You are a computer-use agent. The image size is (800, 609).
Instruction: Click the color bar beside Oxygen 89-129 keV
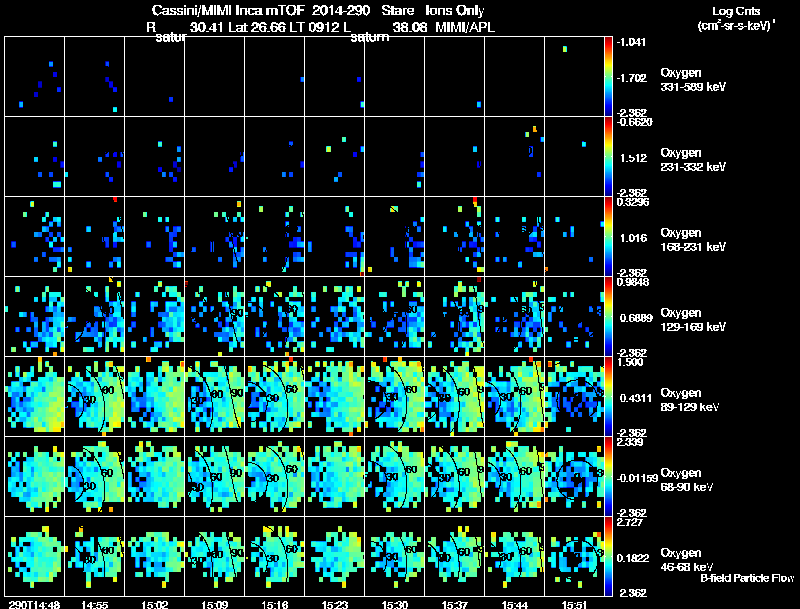tap(608, 397)
